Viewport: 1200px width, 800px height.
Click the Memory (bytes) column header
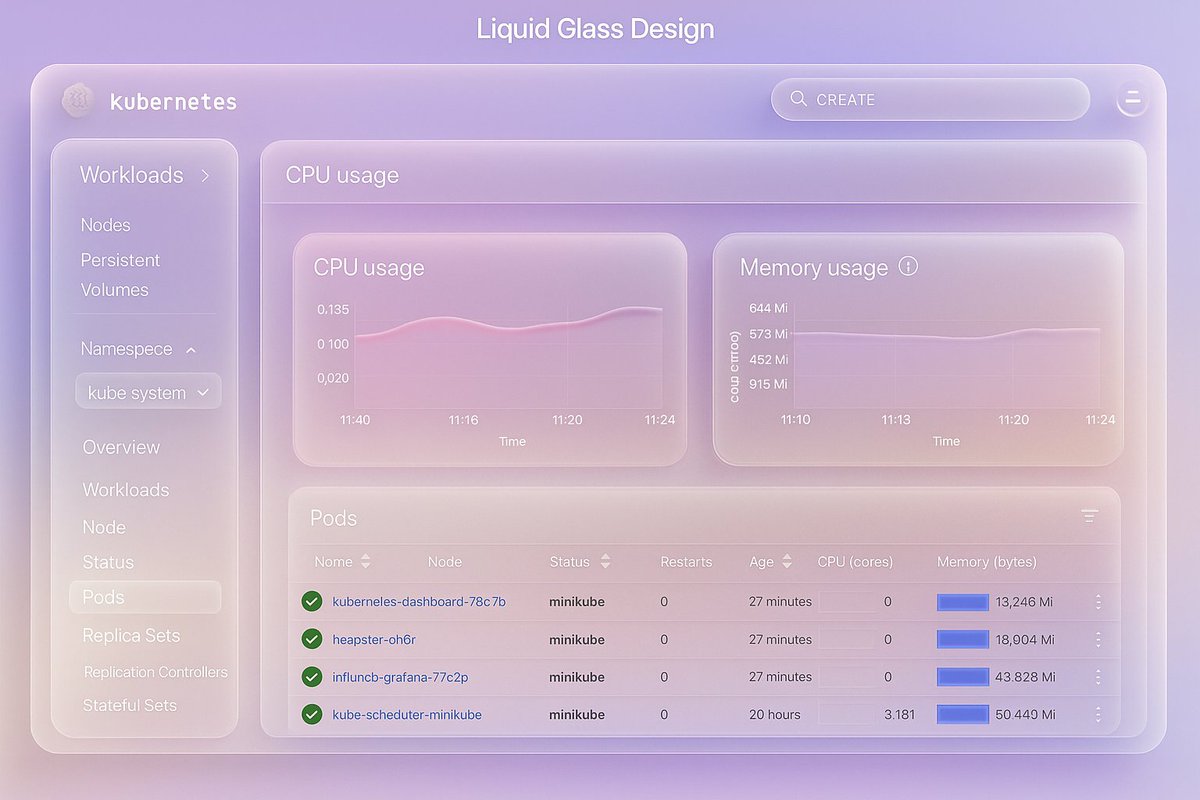(x=987, y=562)
